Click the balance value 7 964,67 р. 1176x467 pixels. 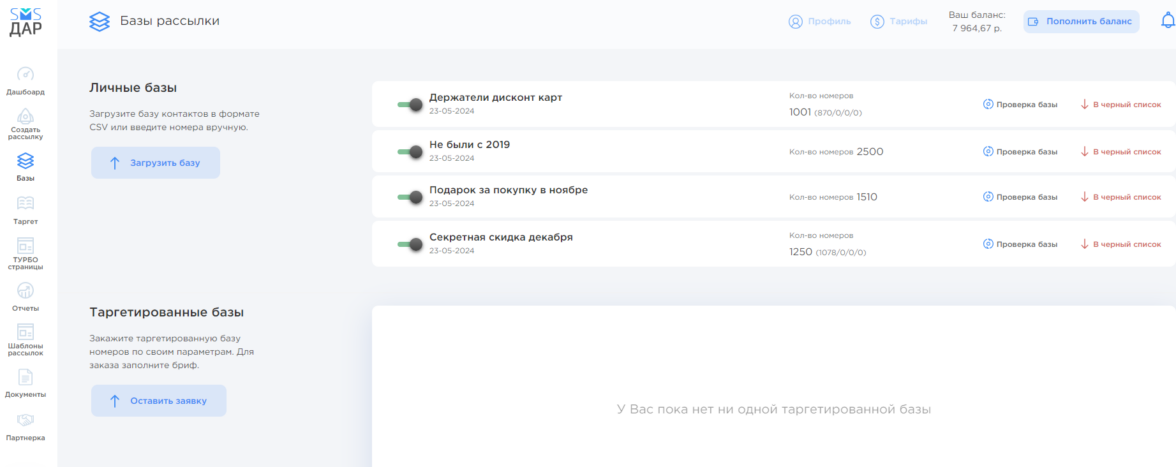pyautogui.click(x=976, y=28)
